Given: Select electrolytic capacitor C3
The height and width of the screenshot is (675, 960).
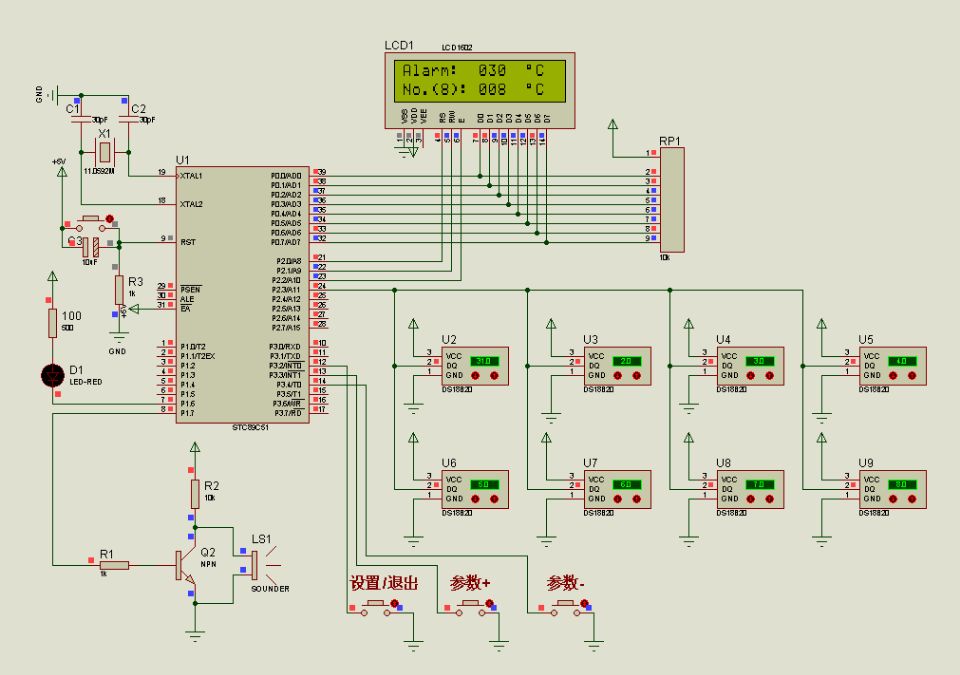Looking at the screenshot, I should 91,247.
